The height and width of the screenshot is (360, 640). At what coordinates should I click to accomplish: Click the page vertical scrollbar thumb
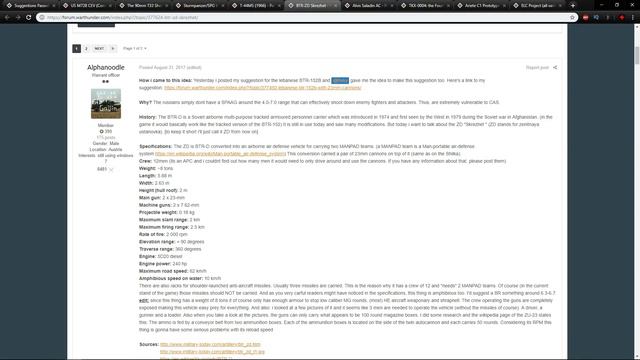pos(637,55)
